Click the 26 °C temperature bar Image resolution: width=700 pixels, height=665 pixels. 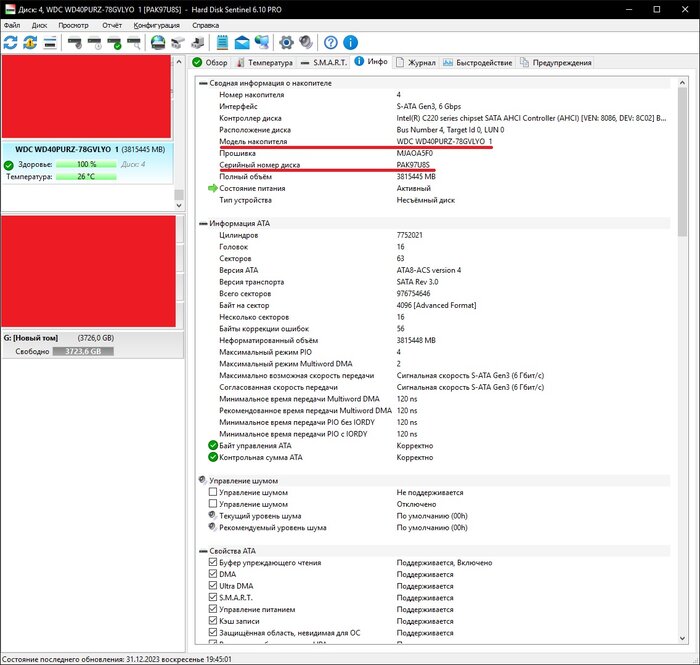(86, 177)
